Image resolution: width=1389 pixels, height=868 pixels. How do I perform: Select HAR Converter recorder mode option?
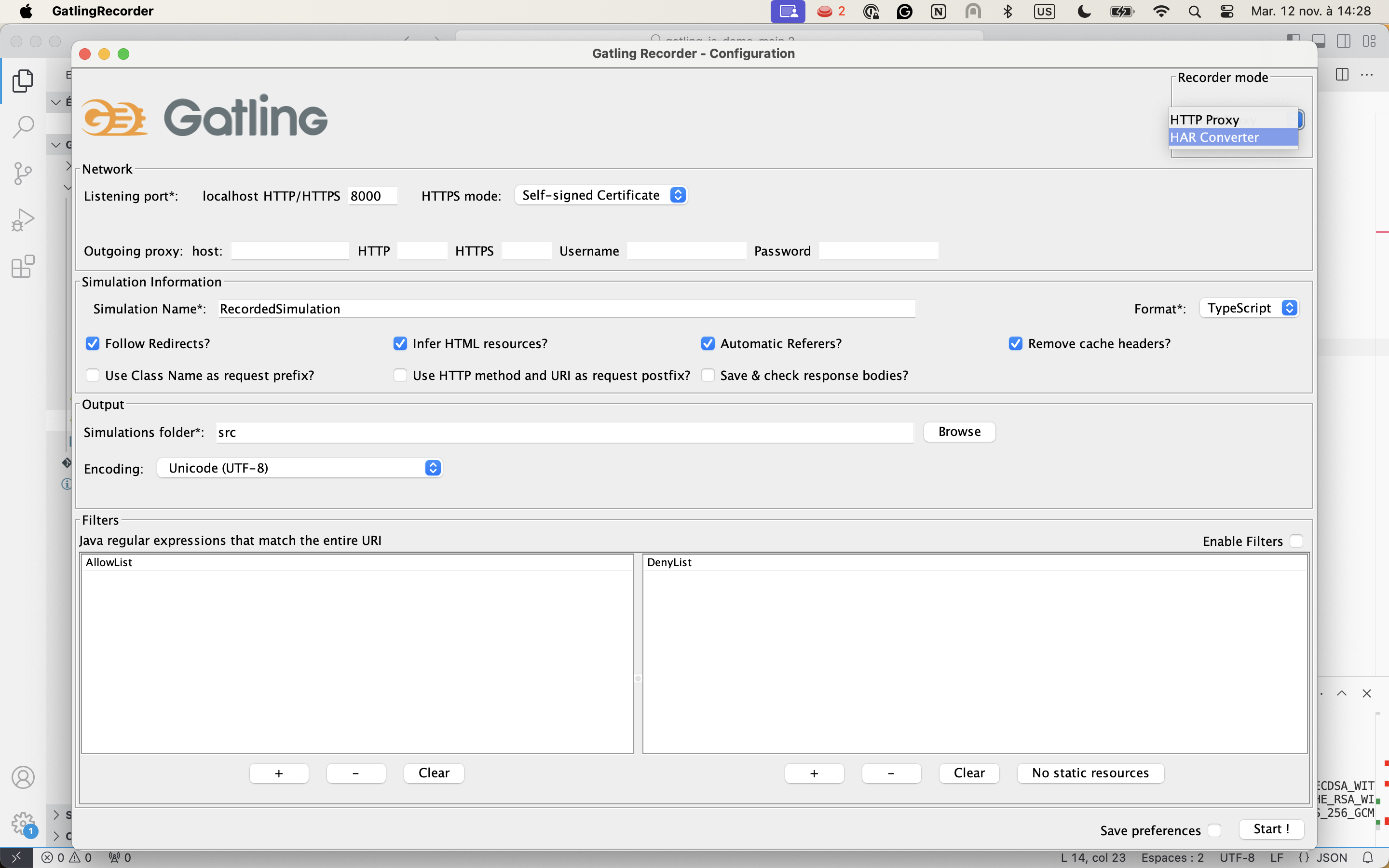1233,137
